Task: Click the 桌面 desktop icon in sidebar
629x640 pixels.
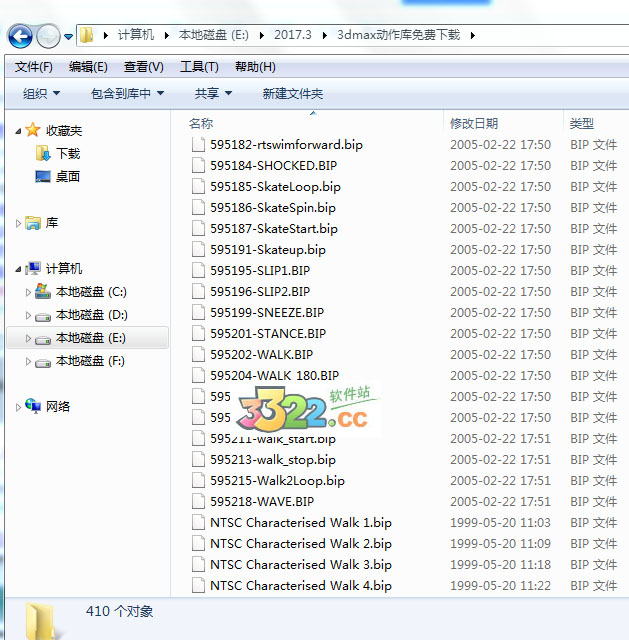Action: [x=43, y=176]
